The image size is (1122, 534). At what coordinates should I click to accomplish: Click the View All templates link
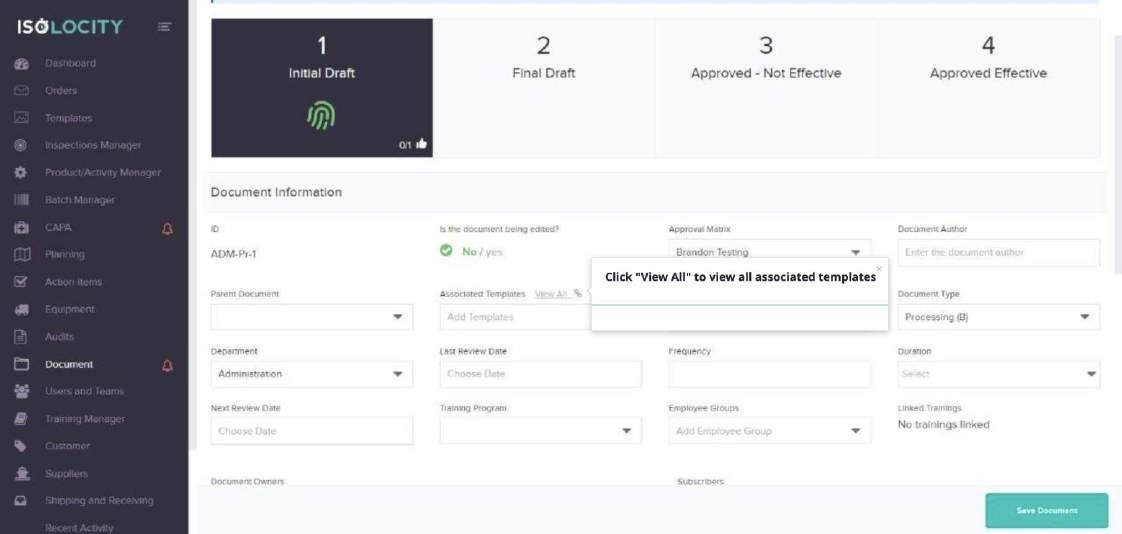[x=551, y=294]
